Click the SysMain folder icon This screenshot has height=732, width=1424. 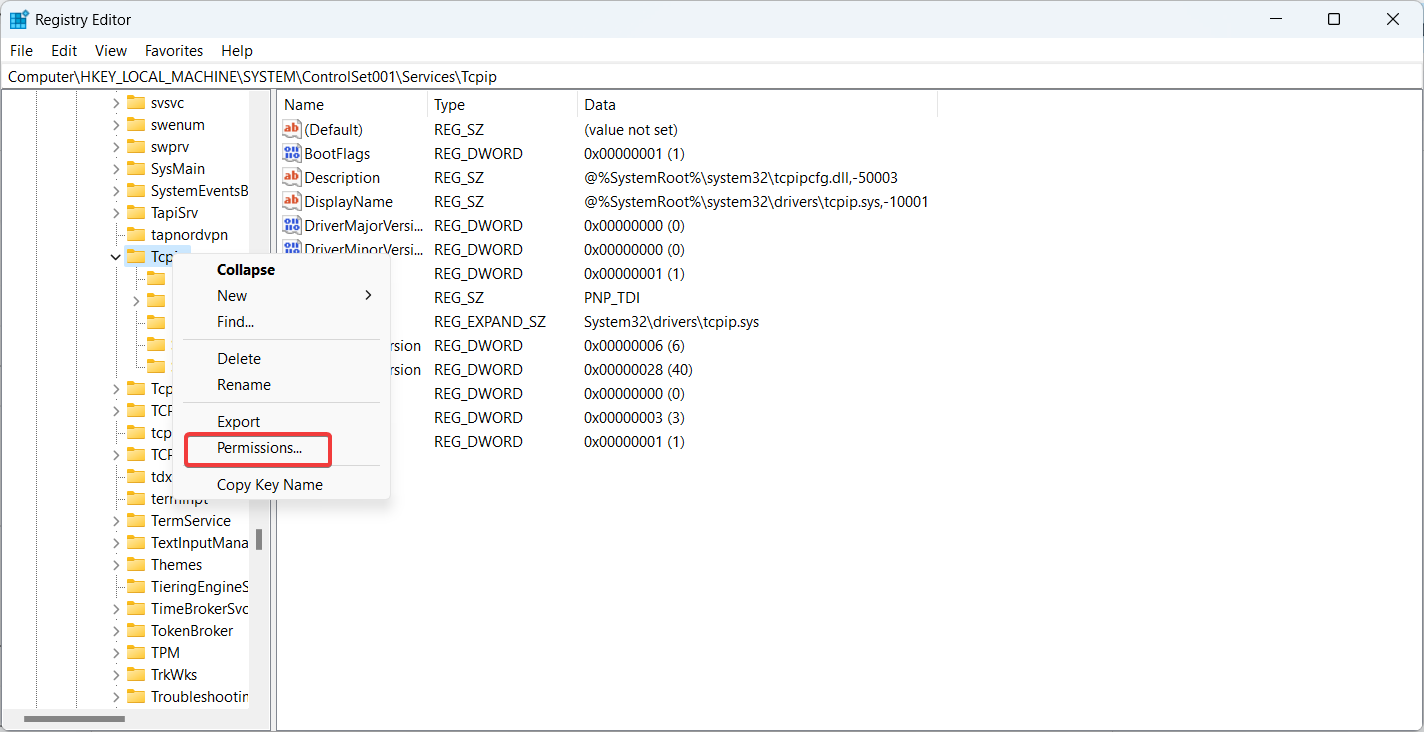point(136,169)
